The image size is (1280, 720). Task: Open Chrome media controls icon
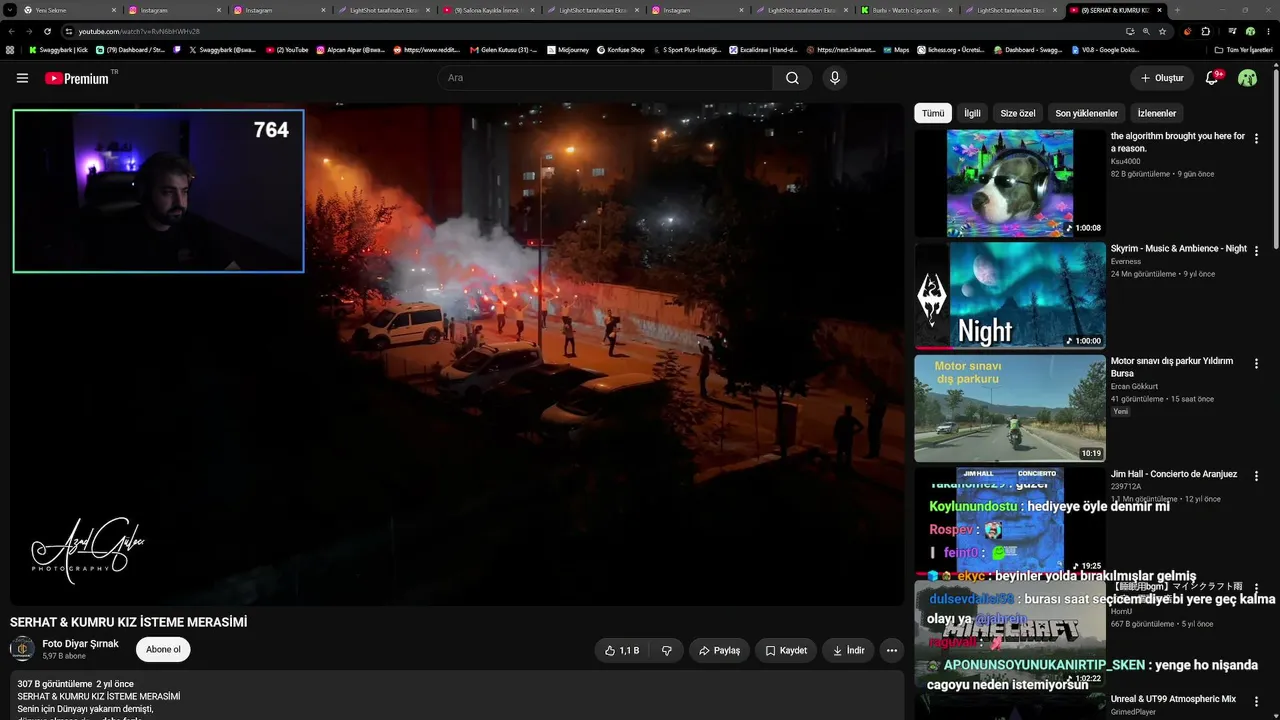[x=1232, y=31]
